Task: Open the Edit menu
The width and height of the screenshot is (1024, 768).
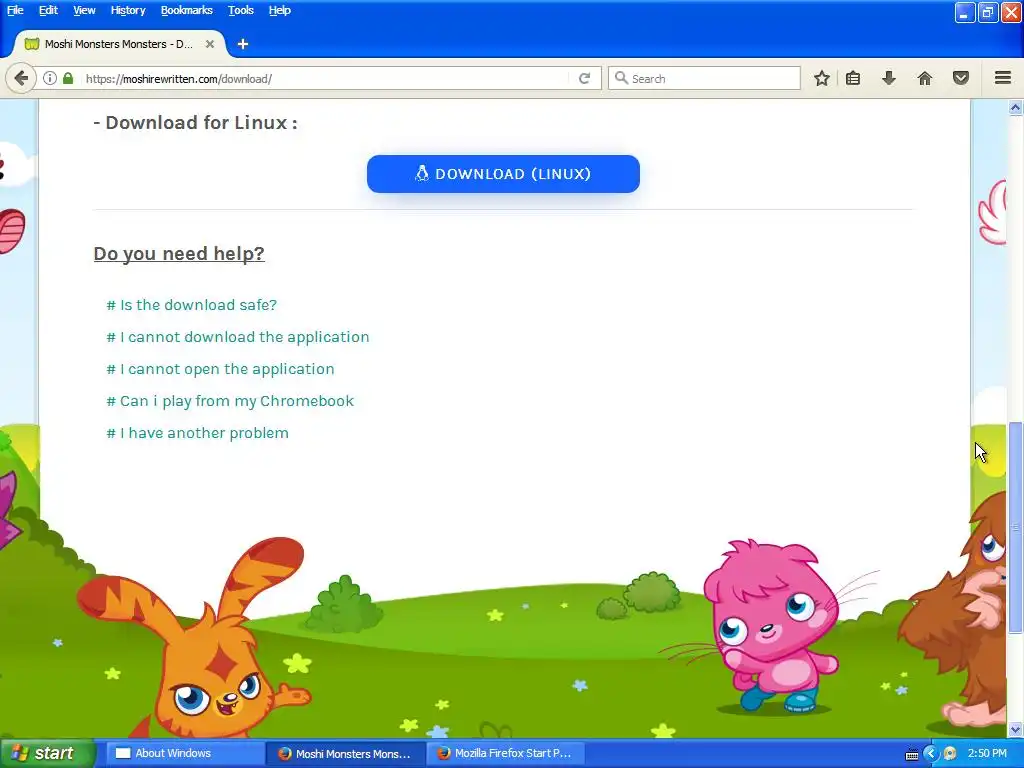Action: click(x=48, y=10)
